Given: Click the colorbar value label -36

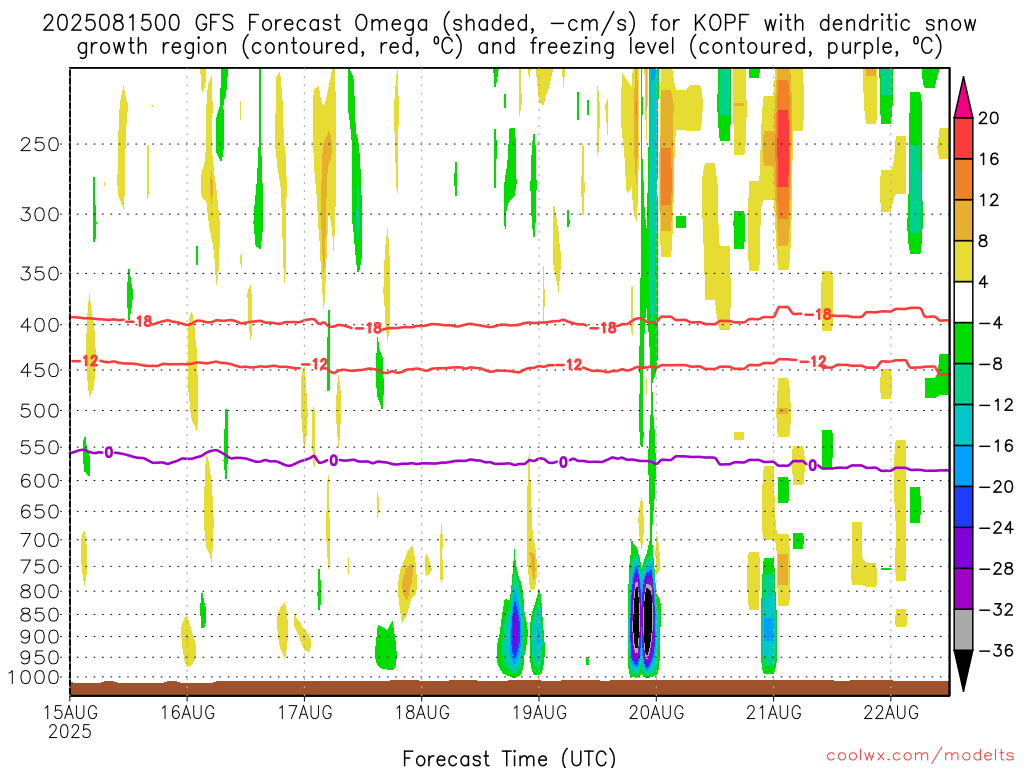Looking at the screenshot, I should 995,650.
